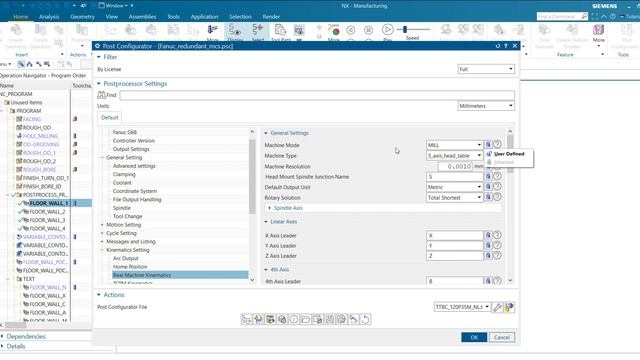Open the By License dropdown showing Full

[x=486, y=69]
